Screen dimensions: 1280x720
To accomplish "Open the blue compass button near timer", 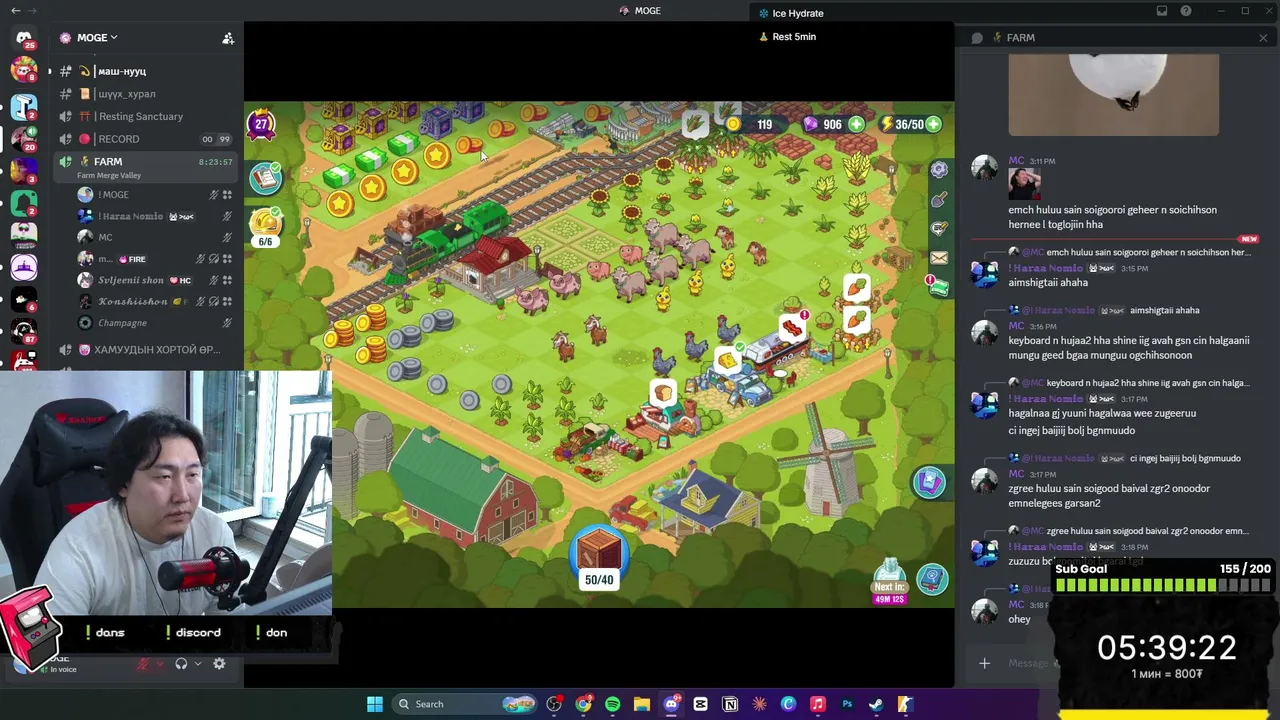I will click(933, 578).
